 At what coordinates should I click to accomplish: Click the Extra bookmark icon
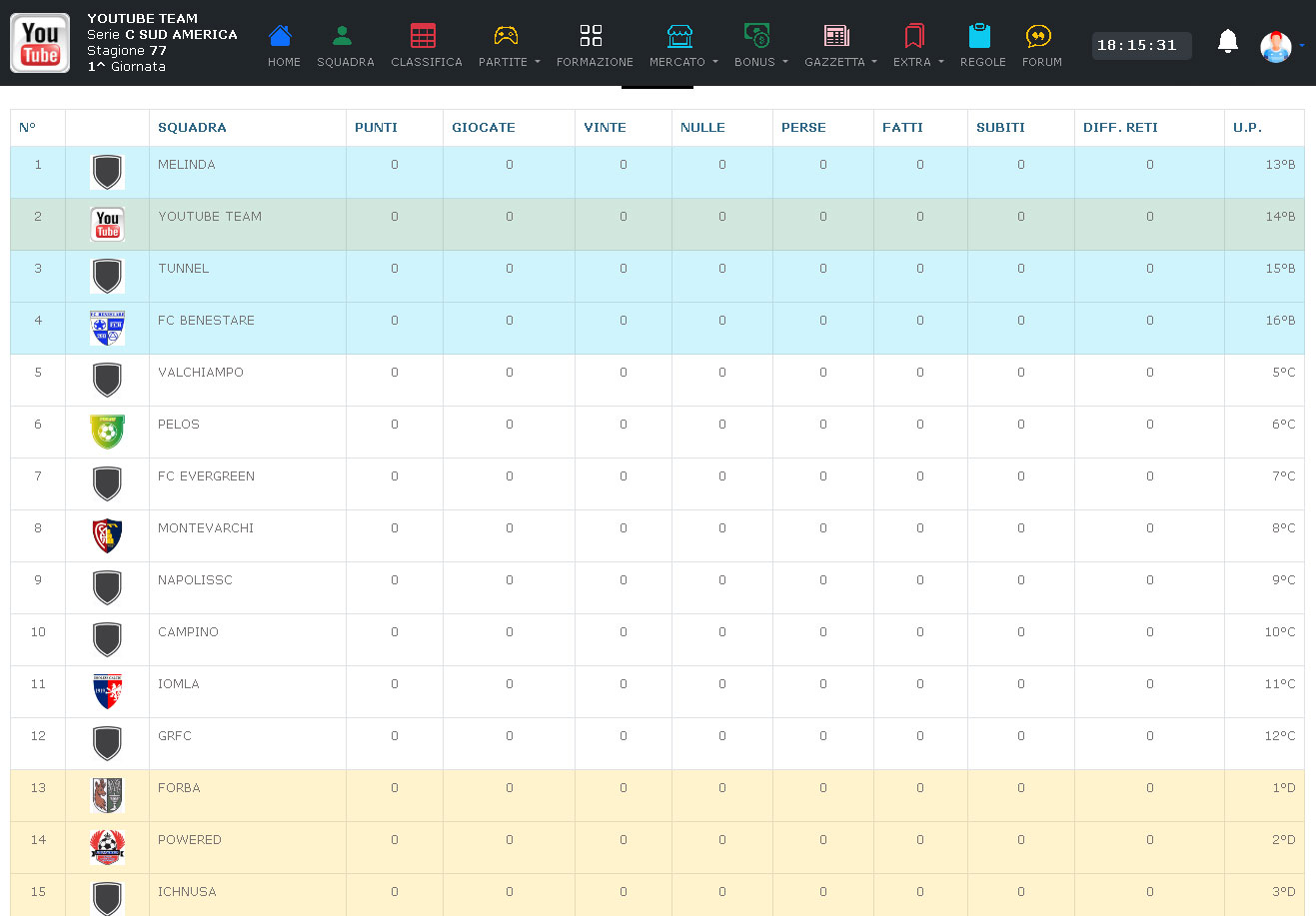[x=913, y=36]
